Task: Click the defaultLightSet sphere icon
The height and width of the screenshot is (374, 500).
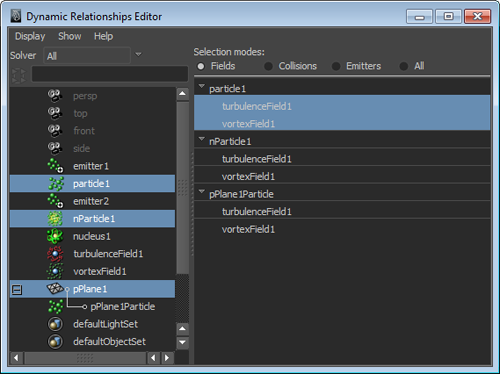Action: pyautogui.click(x=55, y=324)
